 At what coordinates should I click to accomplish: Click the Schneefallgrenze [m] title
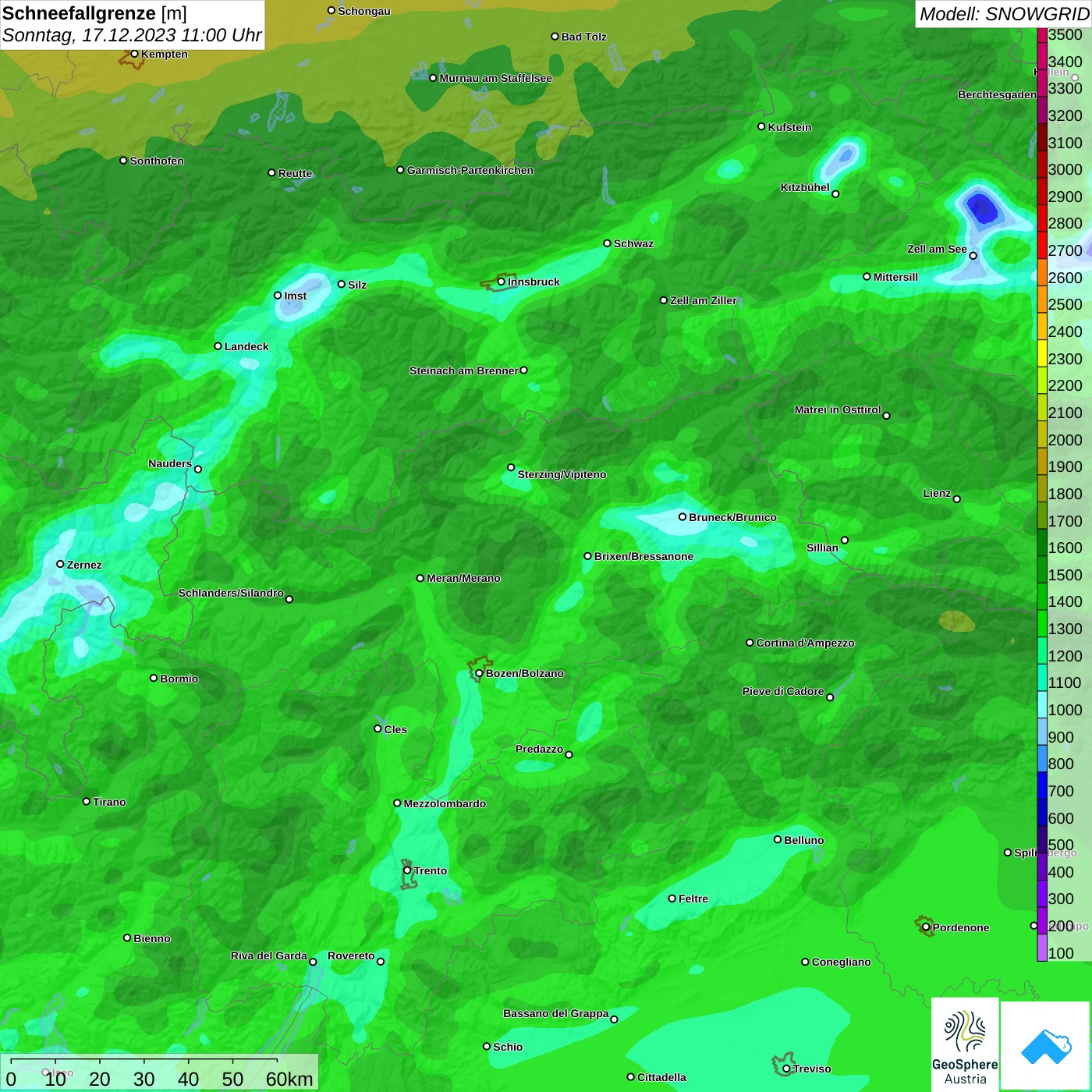(94, 13)
